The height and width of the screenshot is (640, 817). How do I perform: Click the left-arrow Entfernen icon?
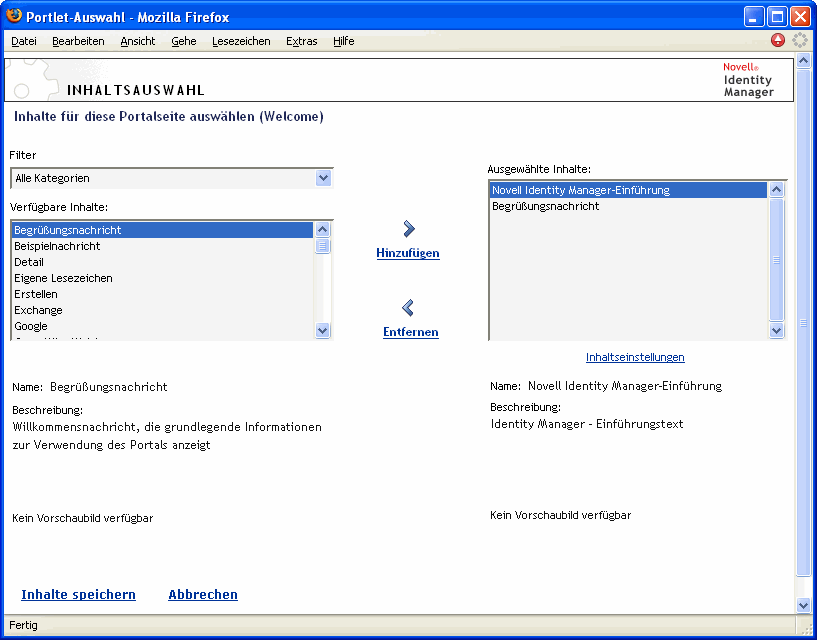click(x=408, y=307)
